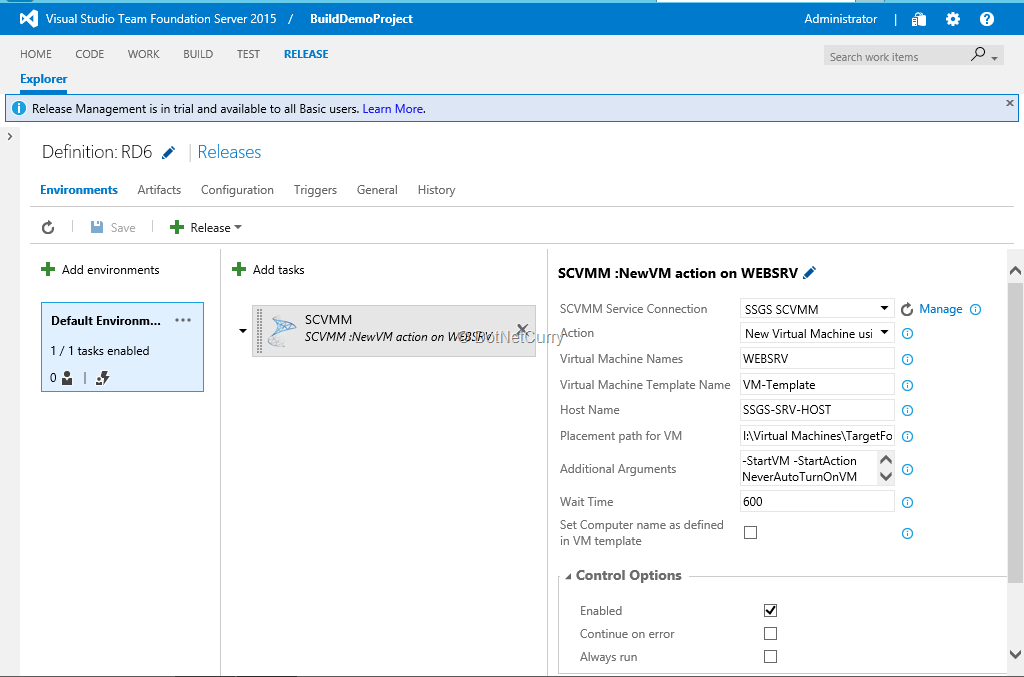Screen dimensions: 1024x677
Task: Click green plus beside Add tasks
Action: click(239, 269)
